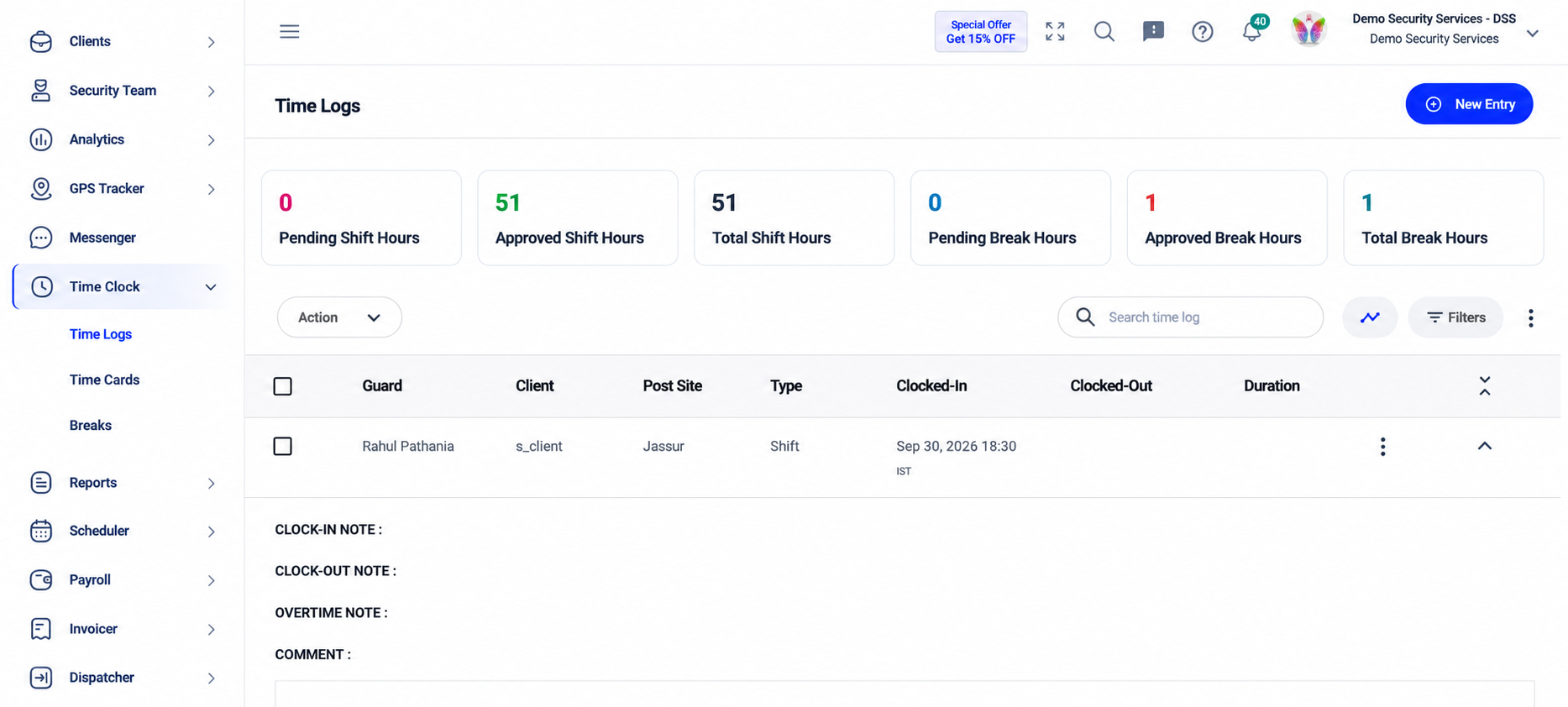The image size is (1568, 707).
Task: Click the Invoicer receipt icon
Action: [x=40, y=629]
